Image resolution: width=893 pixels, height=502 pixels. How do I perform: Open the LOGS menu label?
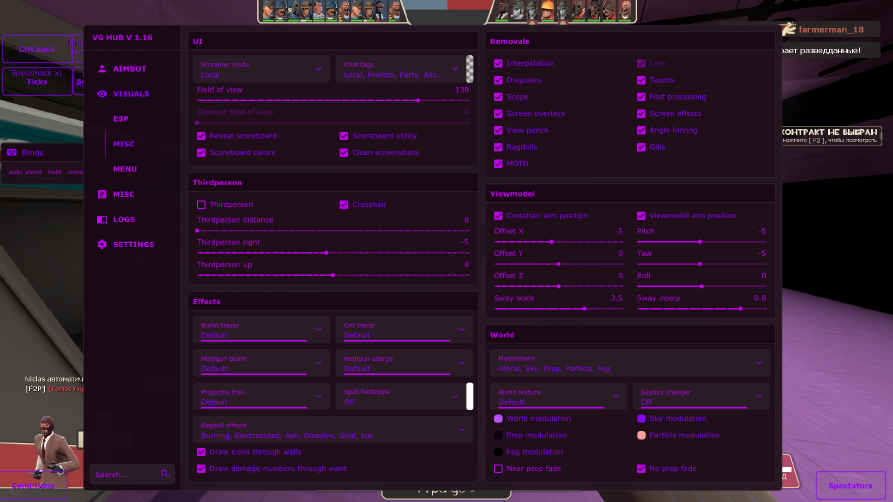click(x=124, y=219)
